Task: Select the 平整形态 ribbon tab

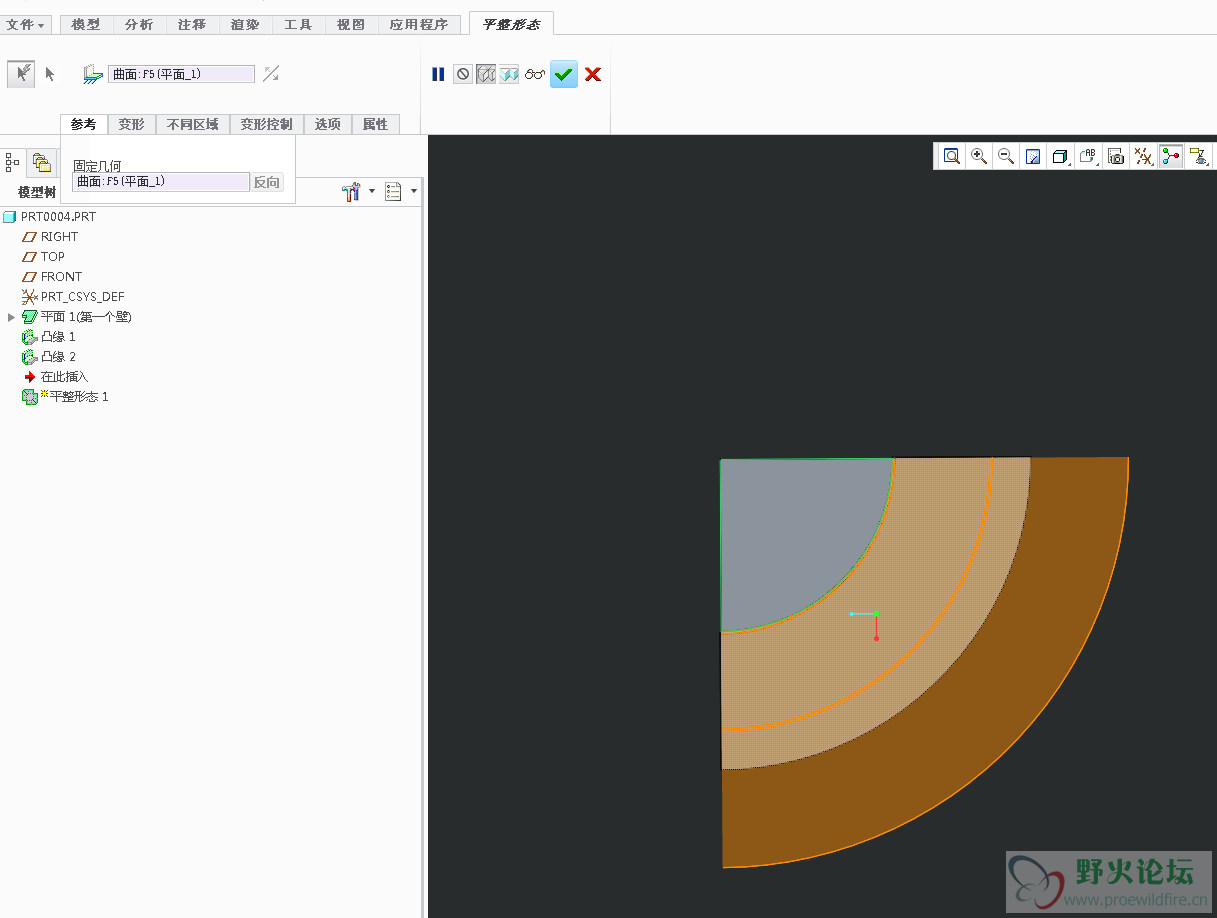Action: pos(511,24)
